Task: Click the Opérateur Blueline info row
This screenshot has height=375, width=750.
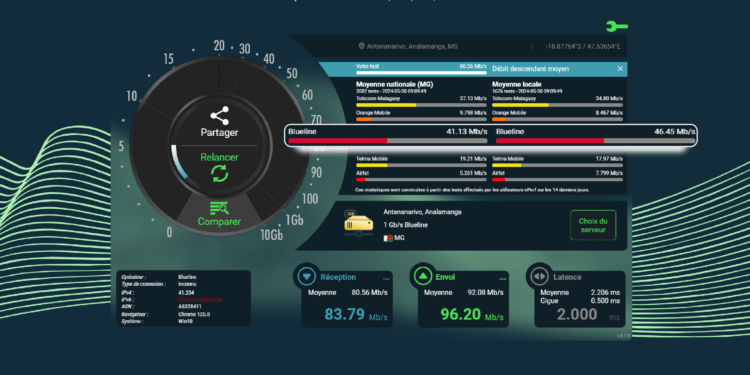Action: click(x=159, y=277)
